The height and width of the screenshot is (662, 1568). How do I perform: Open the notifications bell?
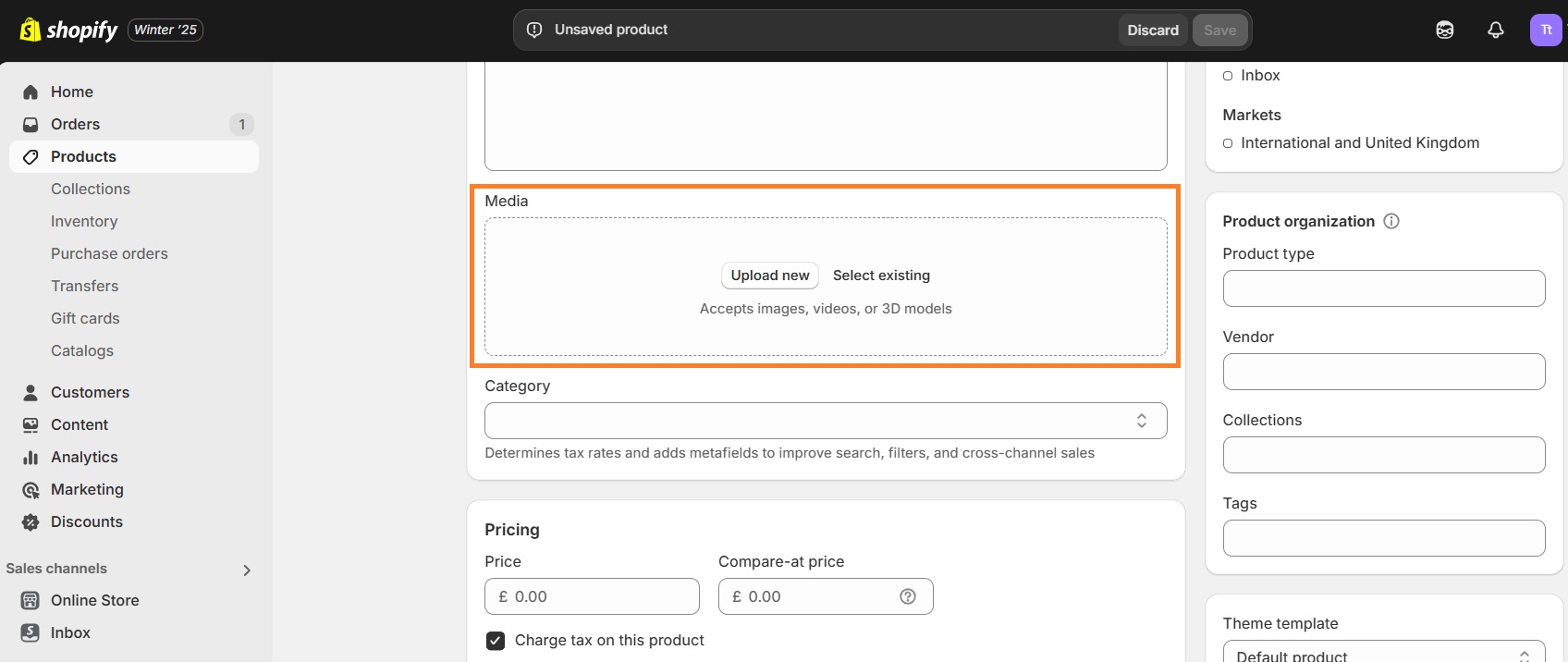[1495, 31]
